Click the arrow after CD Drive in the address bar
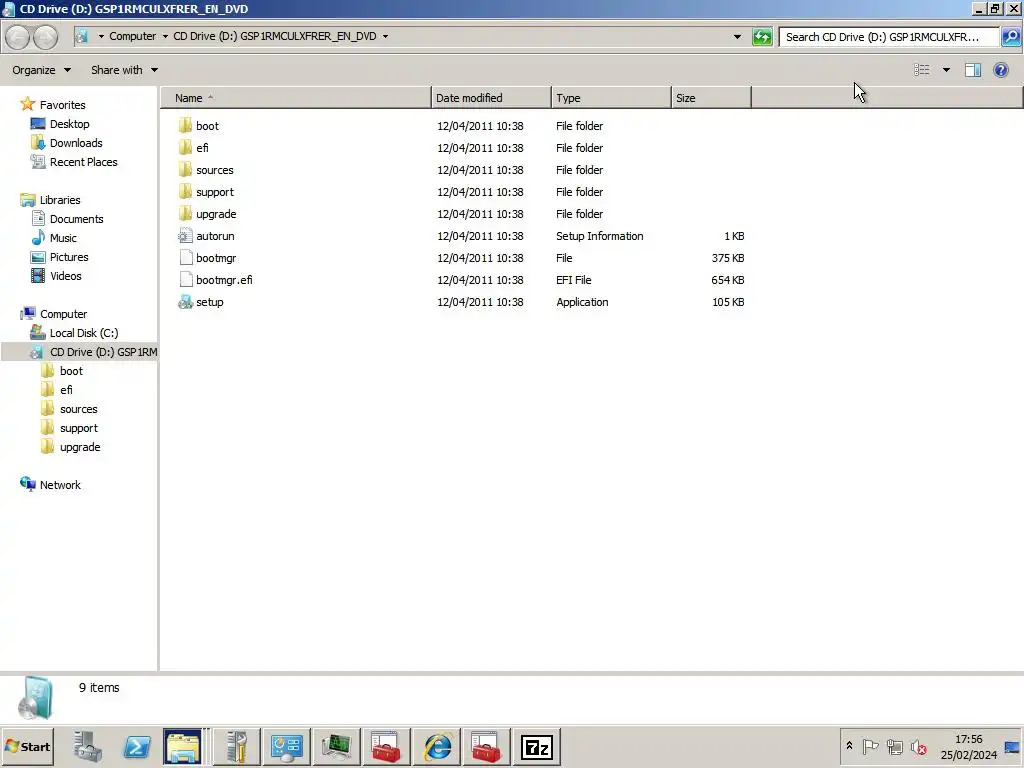Screen dimensions: 1024x768 (385, 37)
